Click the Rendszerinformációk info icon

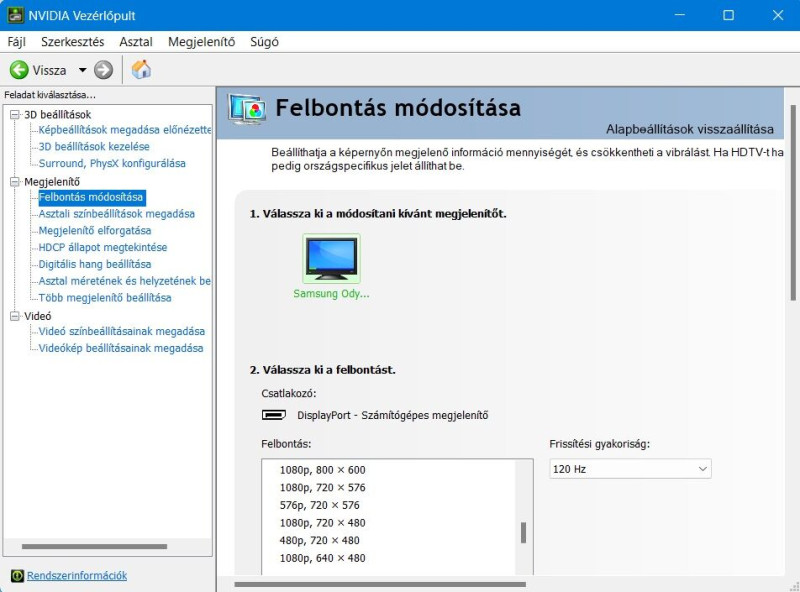(x=17, y=576)
